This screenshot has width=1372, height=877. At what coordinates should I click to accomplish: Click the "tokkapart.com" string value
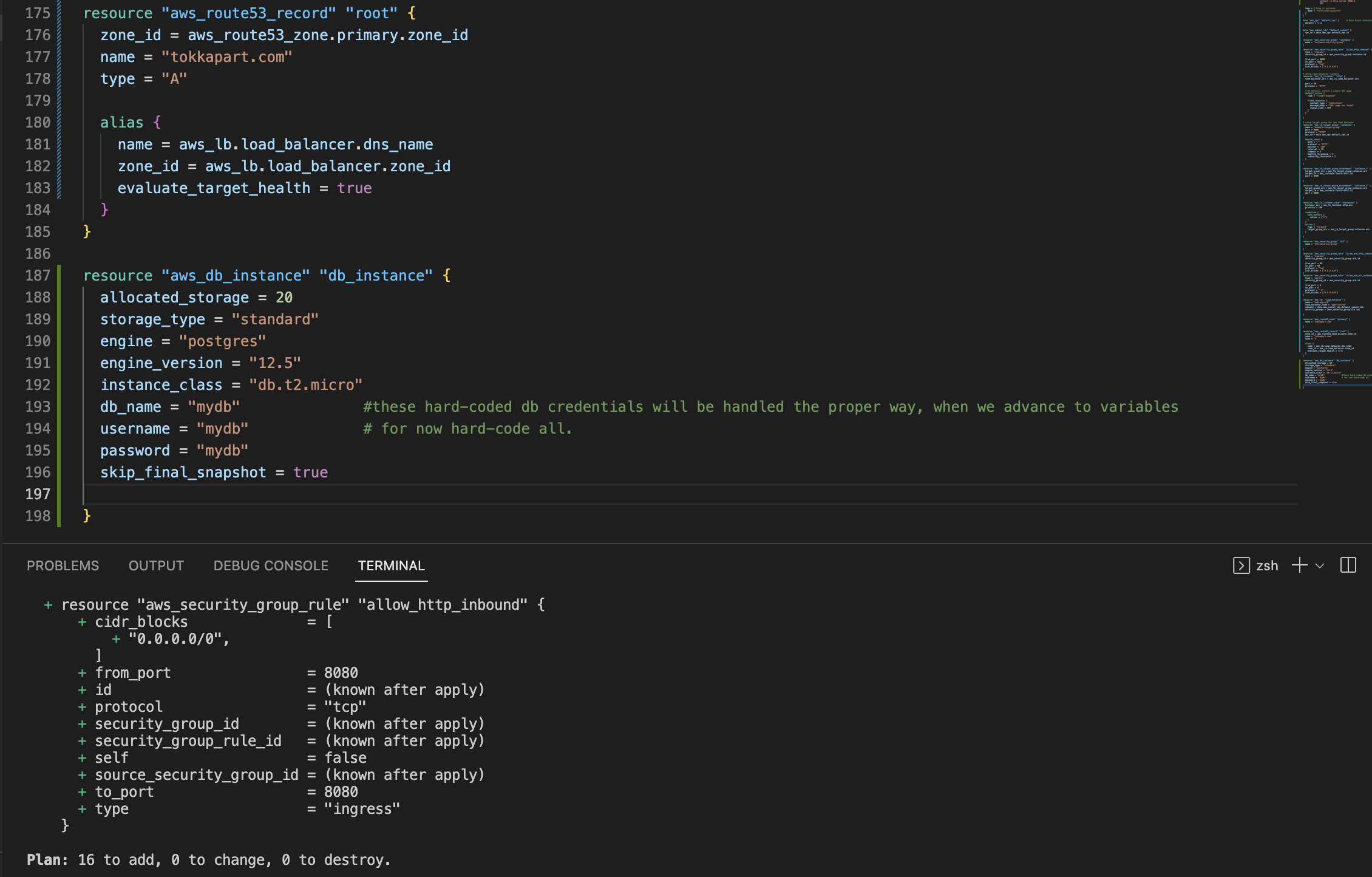tap(226, 57)
